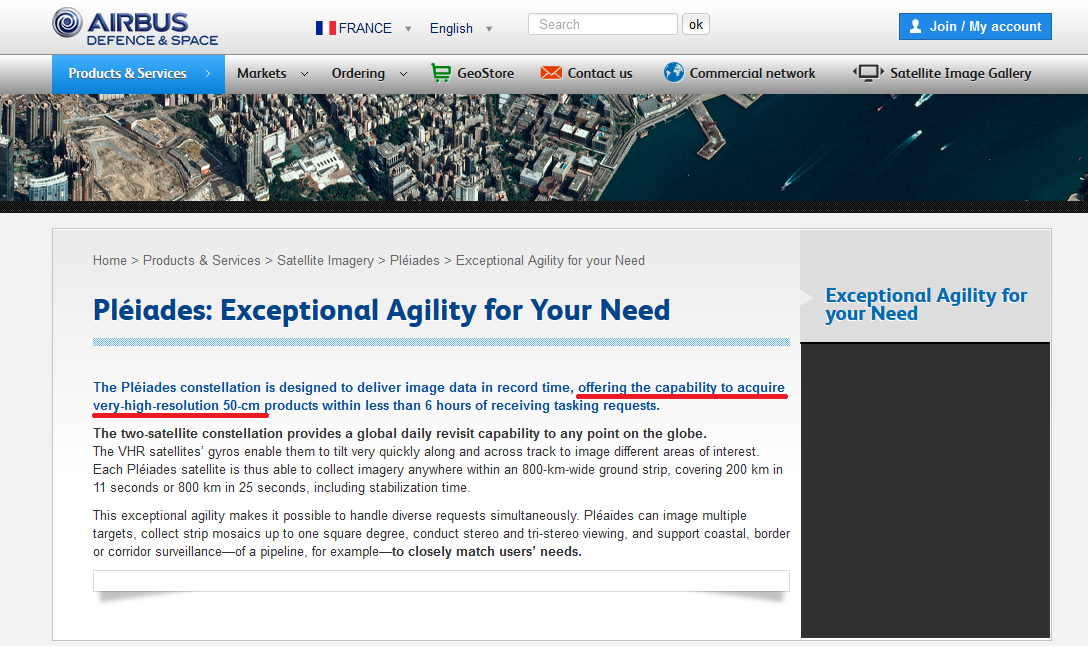Click the Pléiades: Exceptional Agility heading

[x=382, y=310]
